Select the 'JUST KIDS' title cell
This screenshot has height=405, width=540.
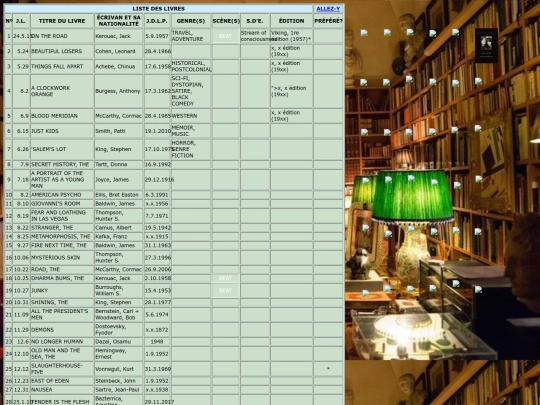click(62, 131)
